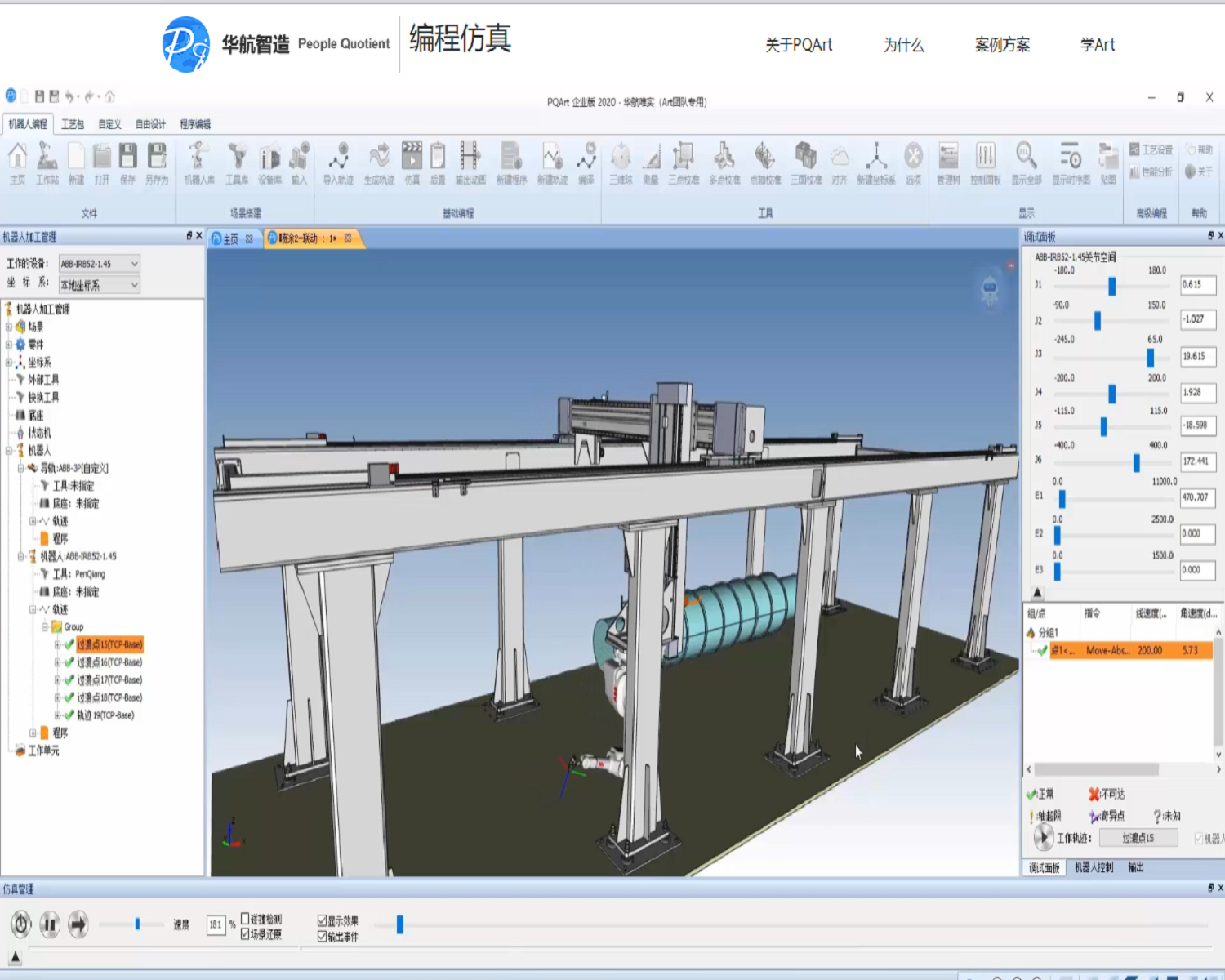Expand the 场景 node in tree

(9, 327)
